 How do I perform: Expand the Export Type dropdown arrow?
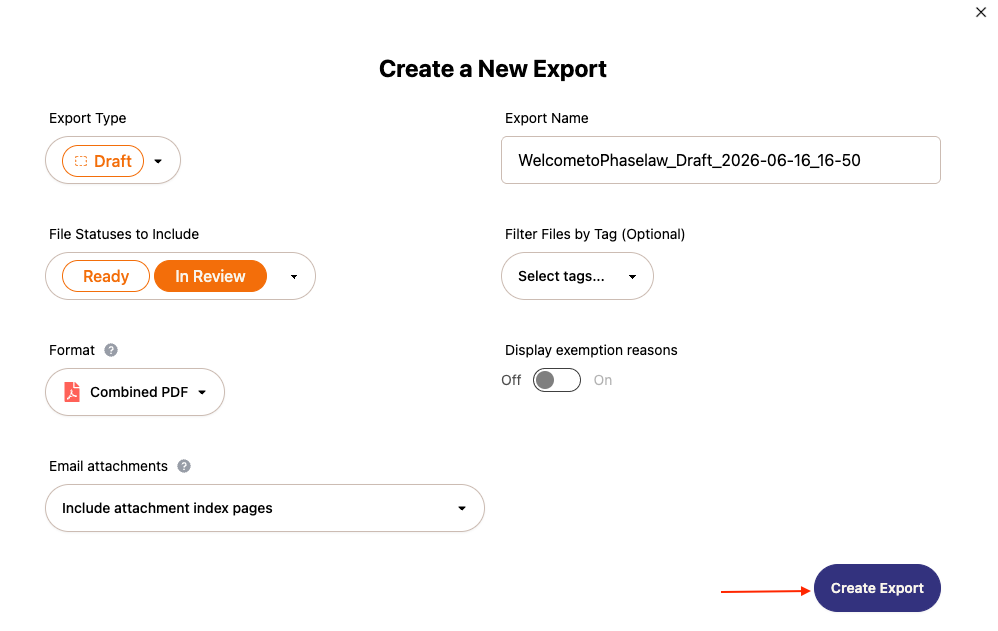(158, 161)
